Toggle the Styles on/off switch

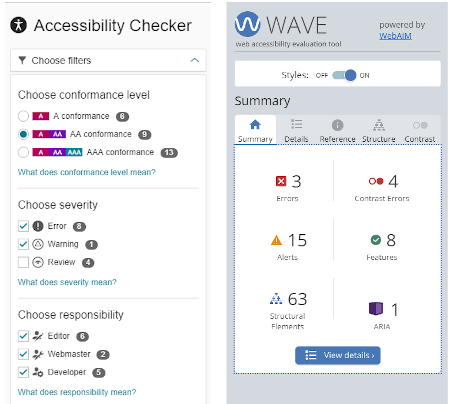(x=344, y=75)
